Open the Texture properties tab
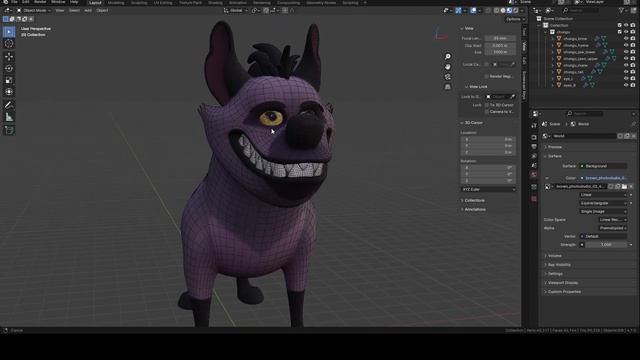Screen dimensions: 640x360 pos(534,199)
